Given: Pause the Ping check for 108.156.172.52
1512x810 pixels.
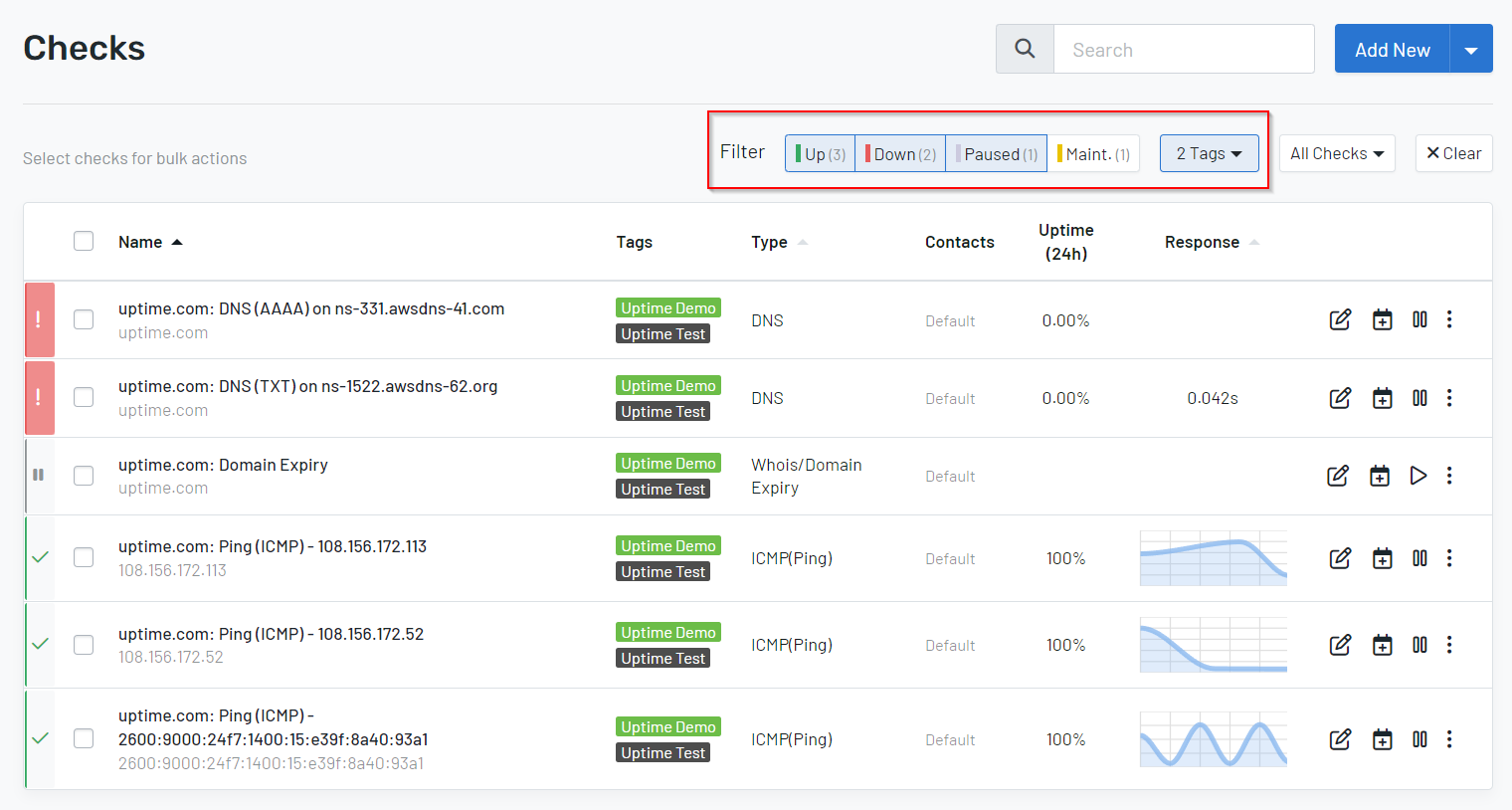Looking at the screenshot, I should (x=1419, y=645).
